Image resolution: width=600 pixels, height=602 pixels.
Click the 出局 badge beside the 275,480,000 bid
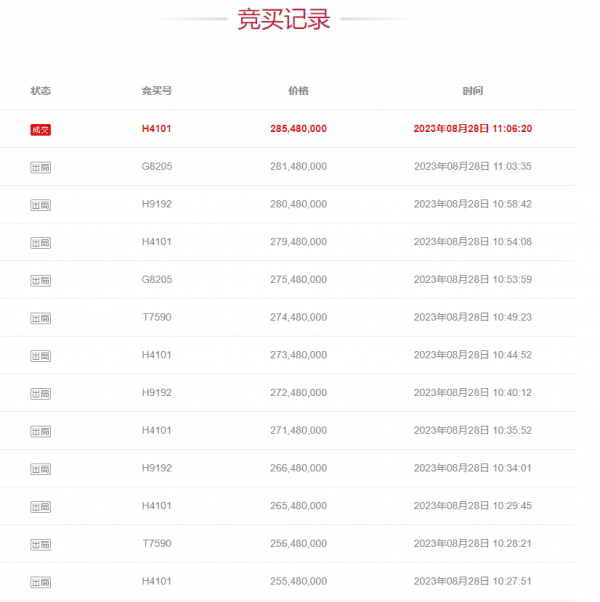(x=40, y=280)
